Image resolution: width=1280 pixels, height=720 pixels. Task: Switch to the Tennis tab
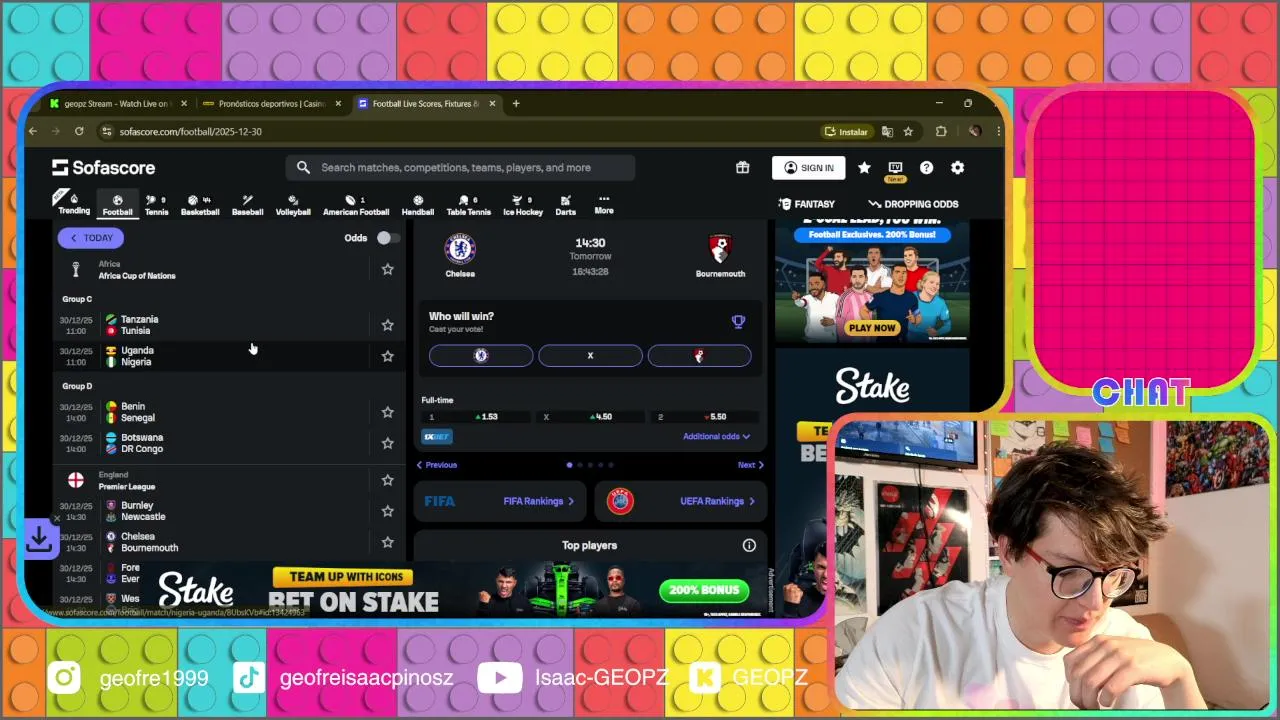(156, 204)
